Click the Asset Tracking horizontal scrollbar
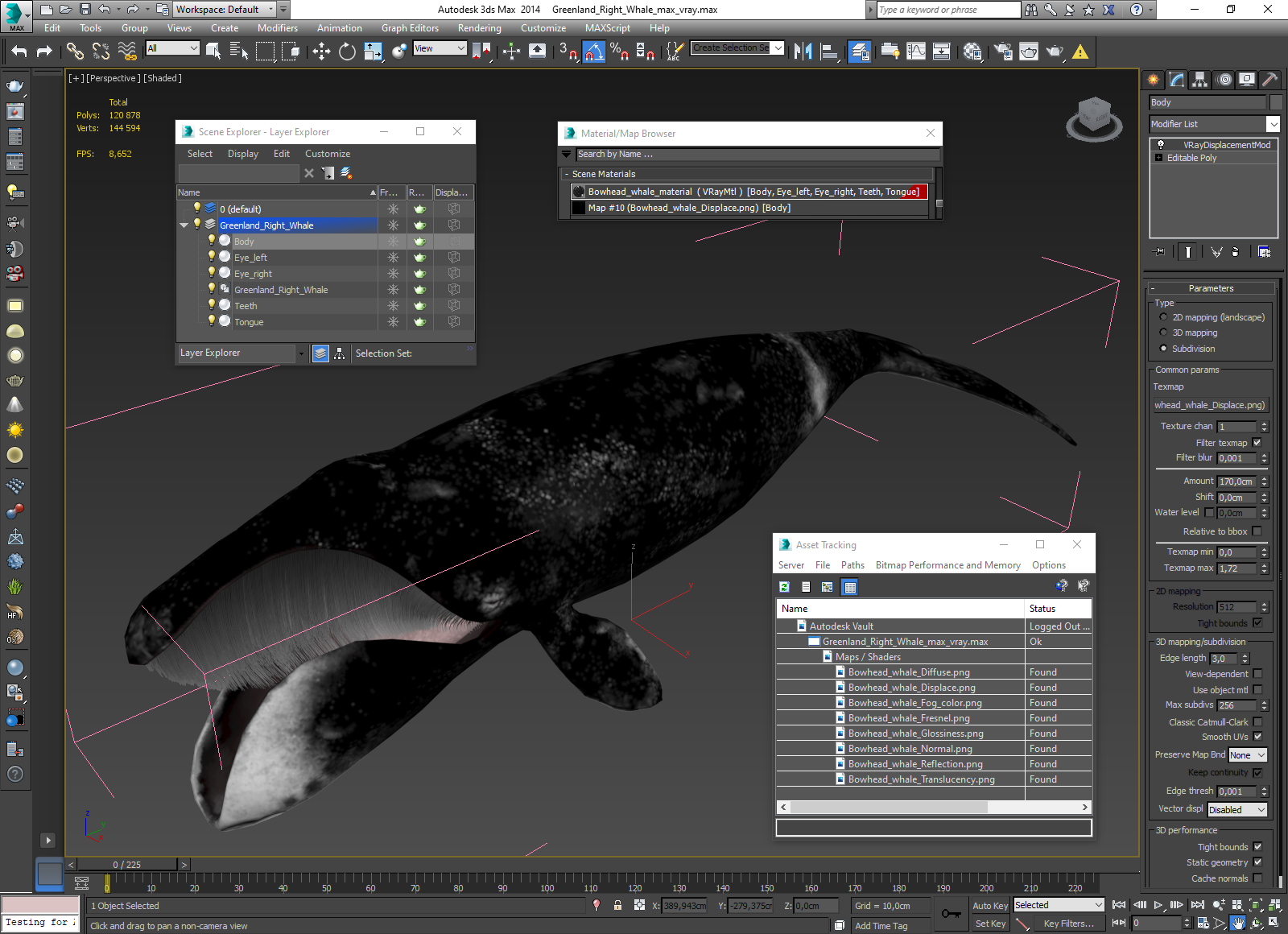1288x934 pixels. (x=934, y=807)
